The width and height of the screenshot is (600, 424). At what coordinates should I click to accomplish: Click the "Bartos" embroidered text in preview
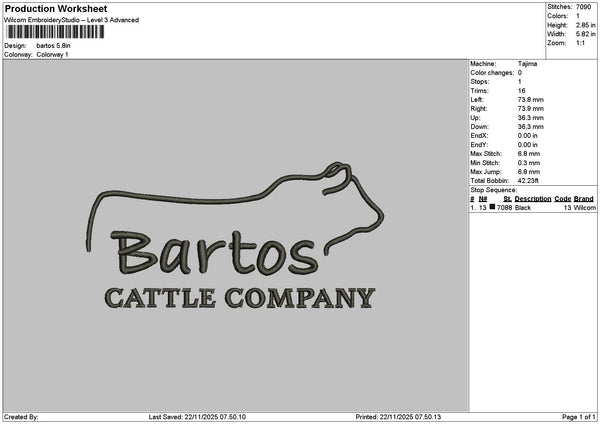click(214, 253)
